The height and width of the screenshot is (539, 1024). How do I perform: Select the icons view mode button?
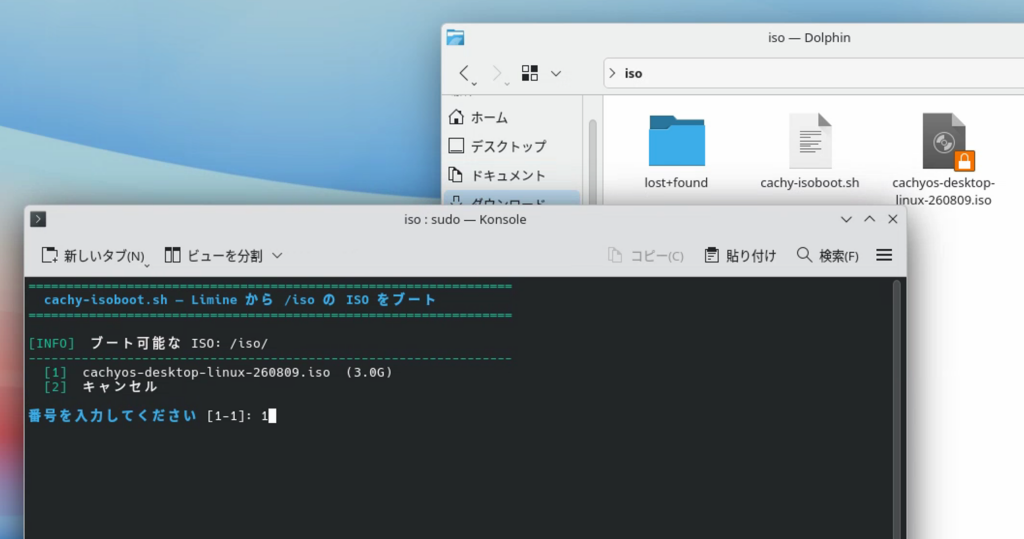(x=530, y=73)
